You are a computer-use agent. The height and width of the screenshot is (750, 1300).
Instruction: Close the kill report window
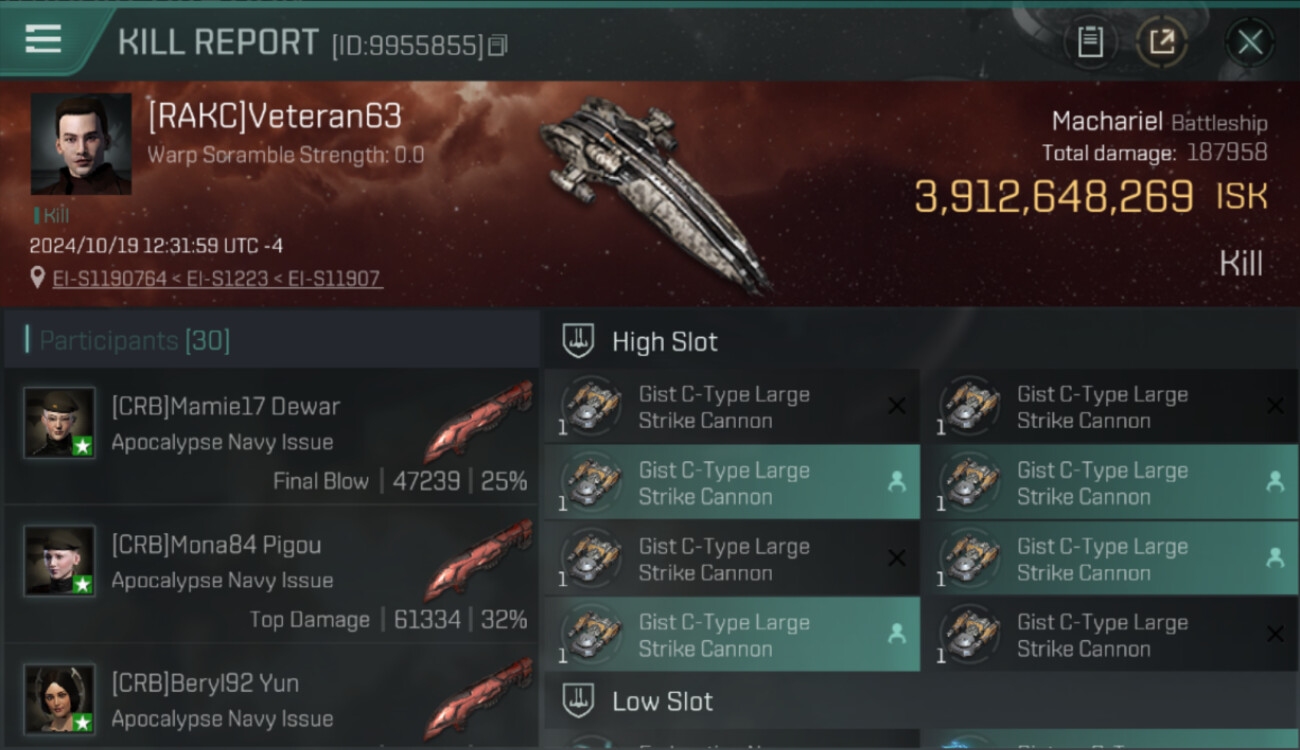(1250, 42)
